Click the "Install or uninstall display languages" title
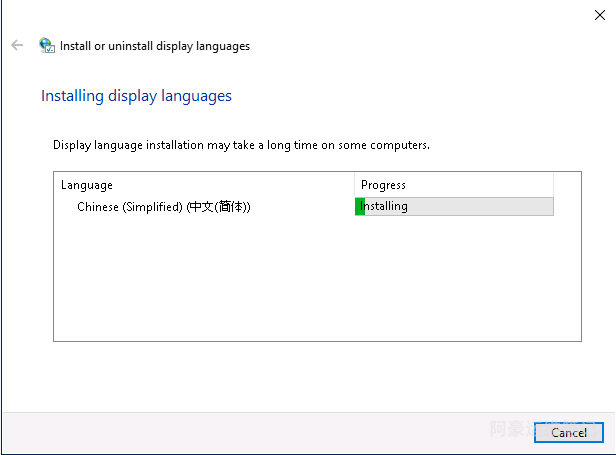Screen dimensions: 616x455 point(155,46)
